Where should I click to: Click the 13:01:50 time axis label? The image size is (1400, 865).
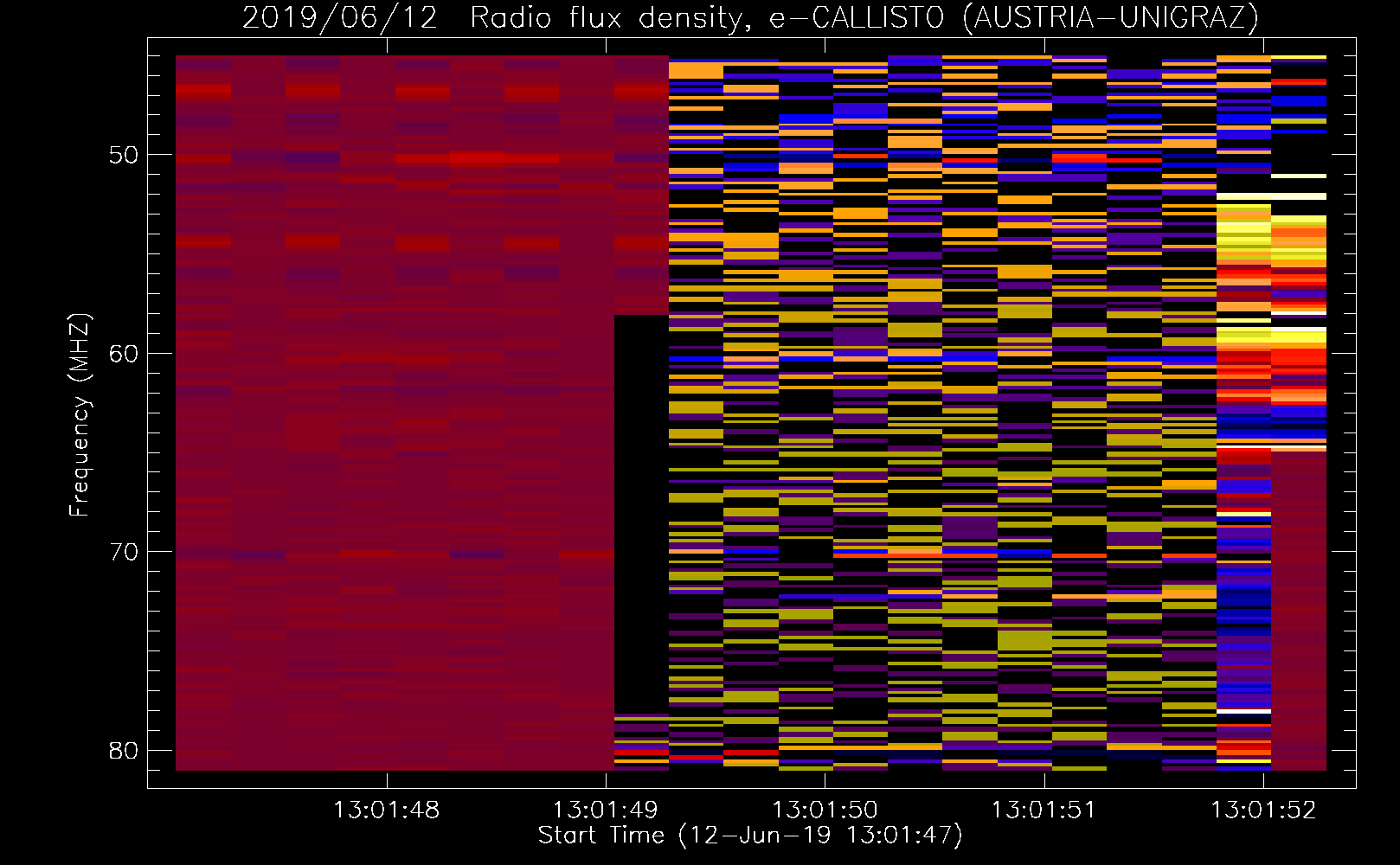click(825, 811)
